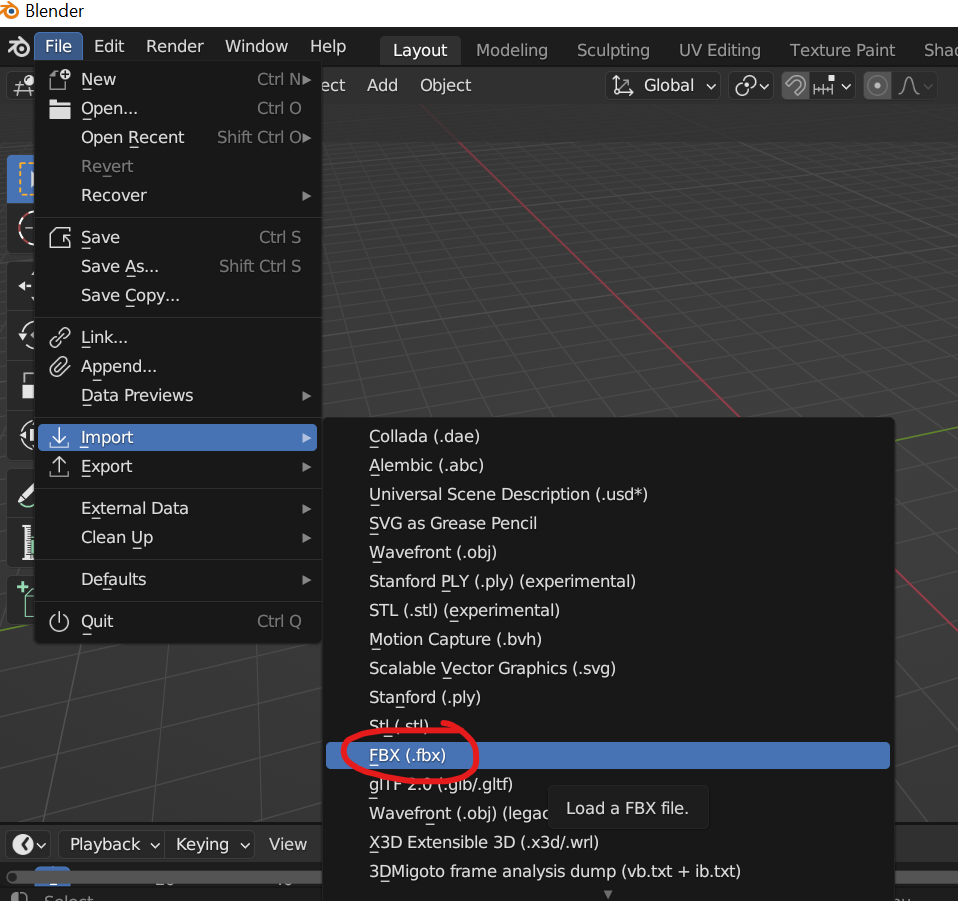Screen dimensions: 958x901
Task: Open the Help menu
Action: 328,46
